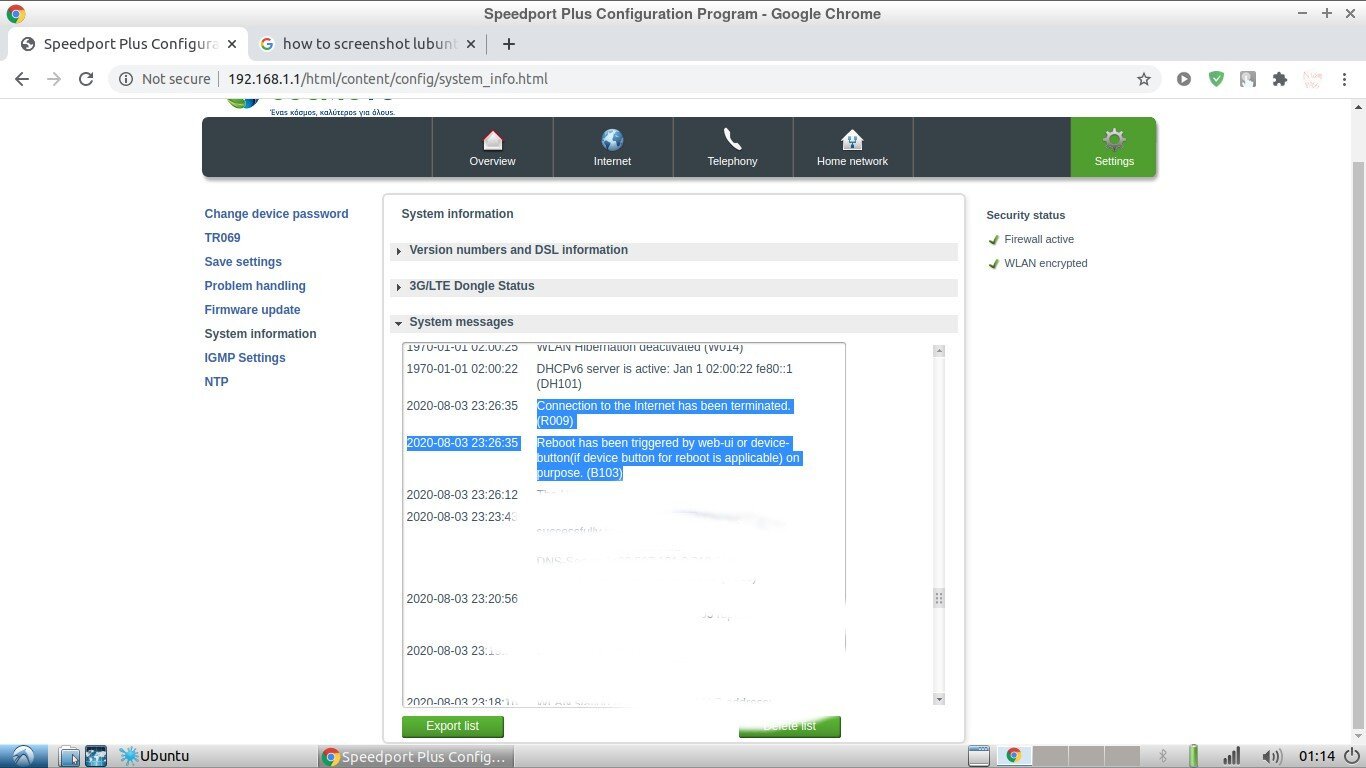Click the 2020-08-03 23:20:56 timestamp
1366x768 pixels.
[462, 599]
